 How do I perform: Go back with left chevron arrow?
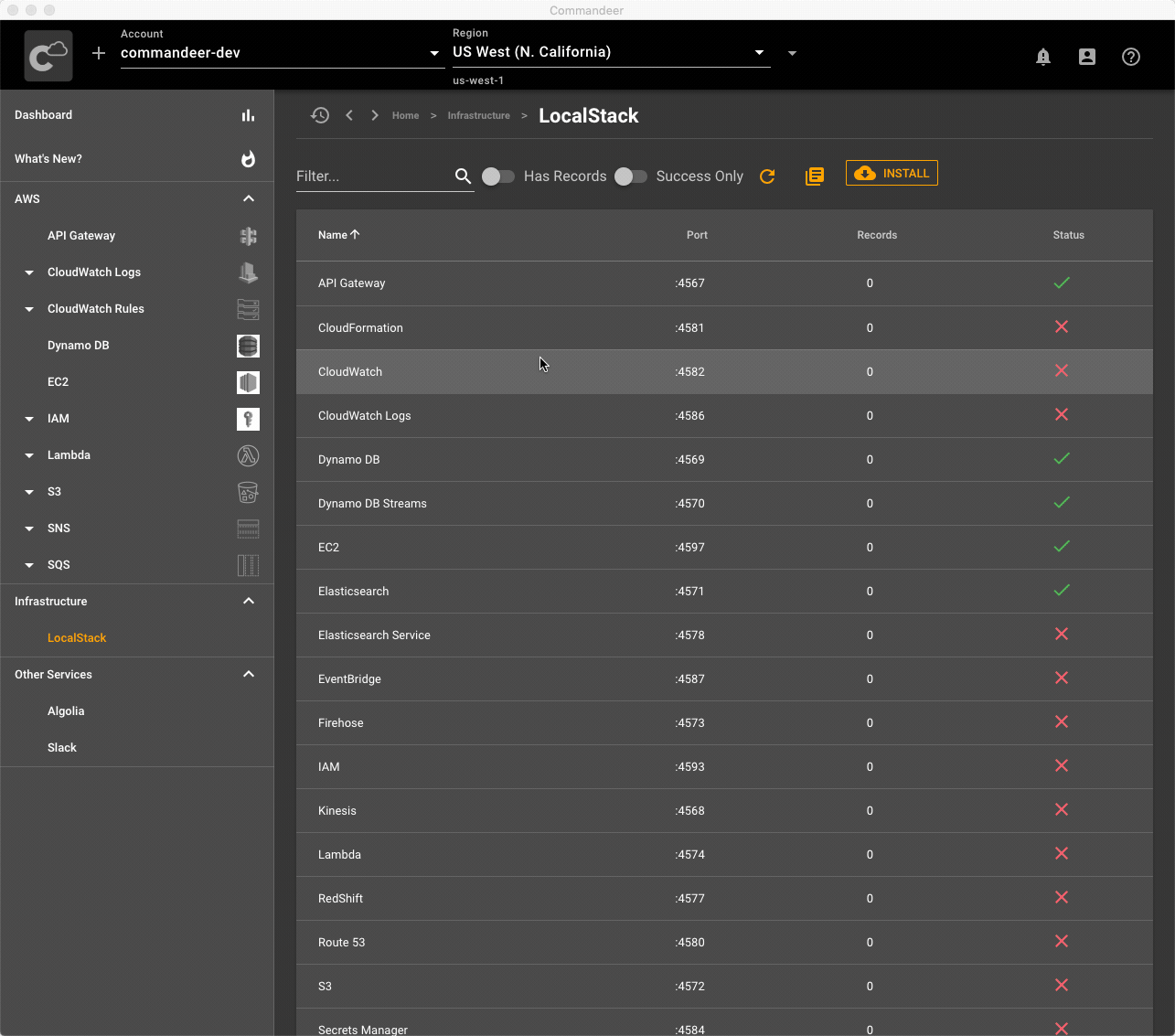pyautogui.click(x=349, y=115)
